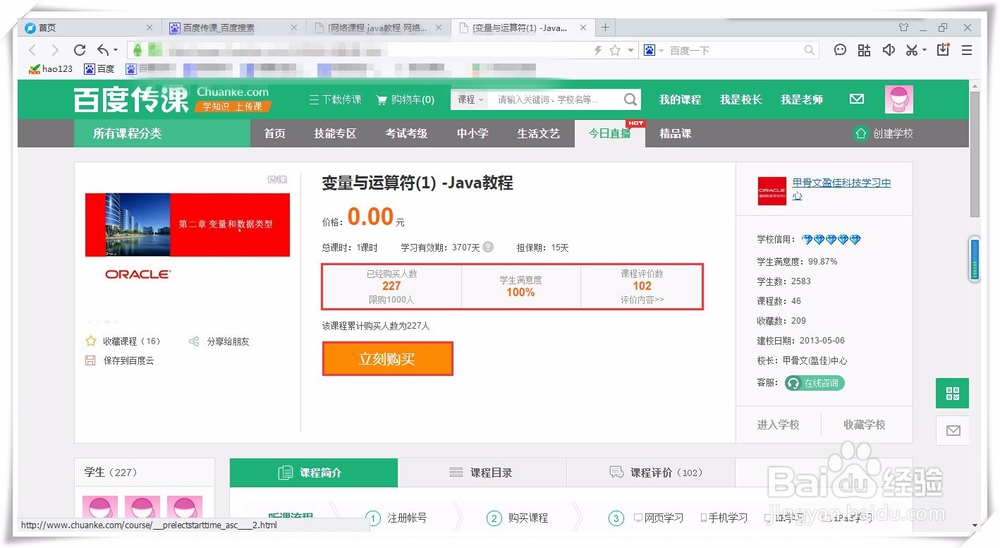Switch to 网络课程 java教程 browser tab
Screen dimensions: 1000x548
click(379, 27)
